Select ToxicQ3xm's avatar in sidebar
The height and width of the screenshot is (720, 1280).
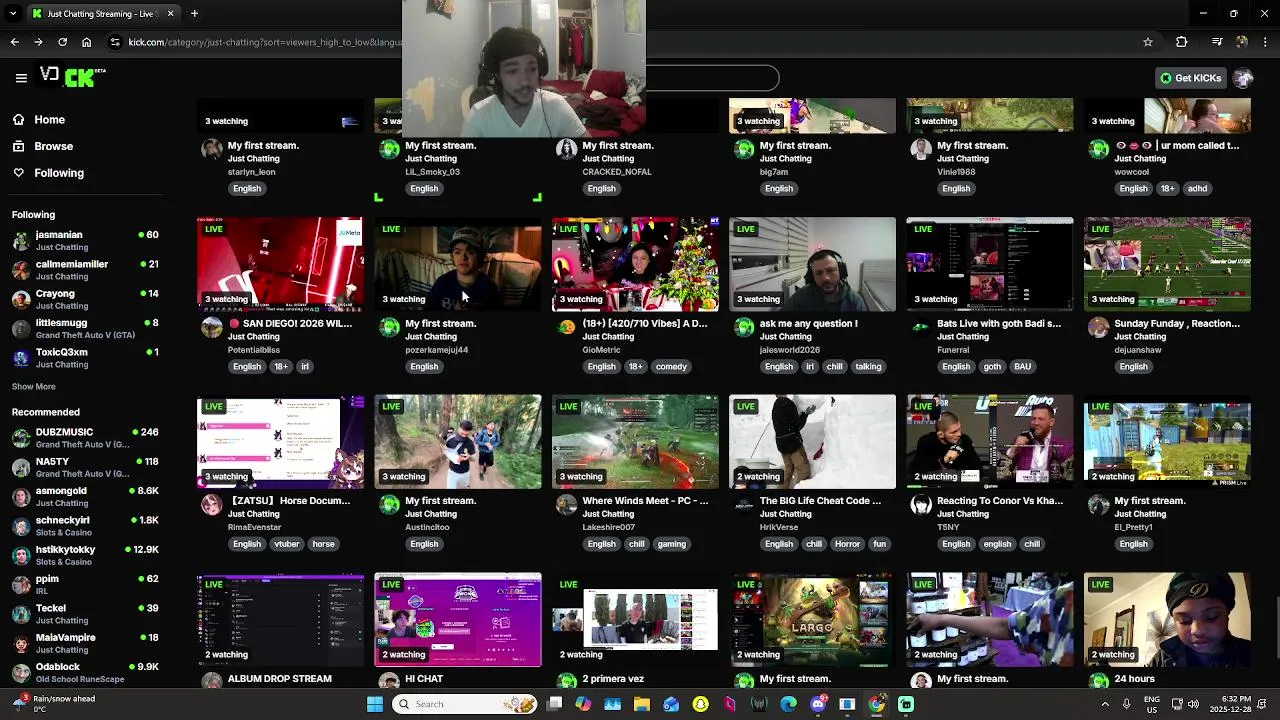pos(21,358)
